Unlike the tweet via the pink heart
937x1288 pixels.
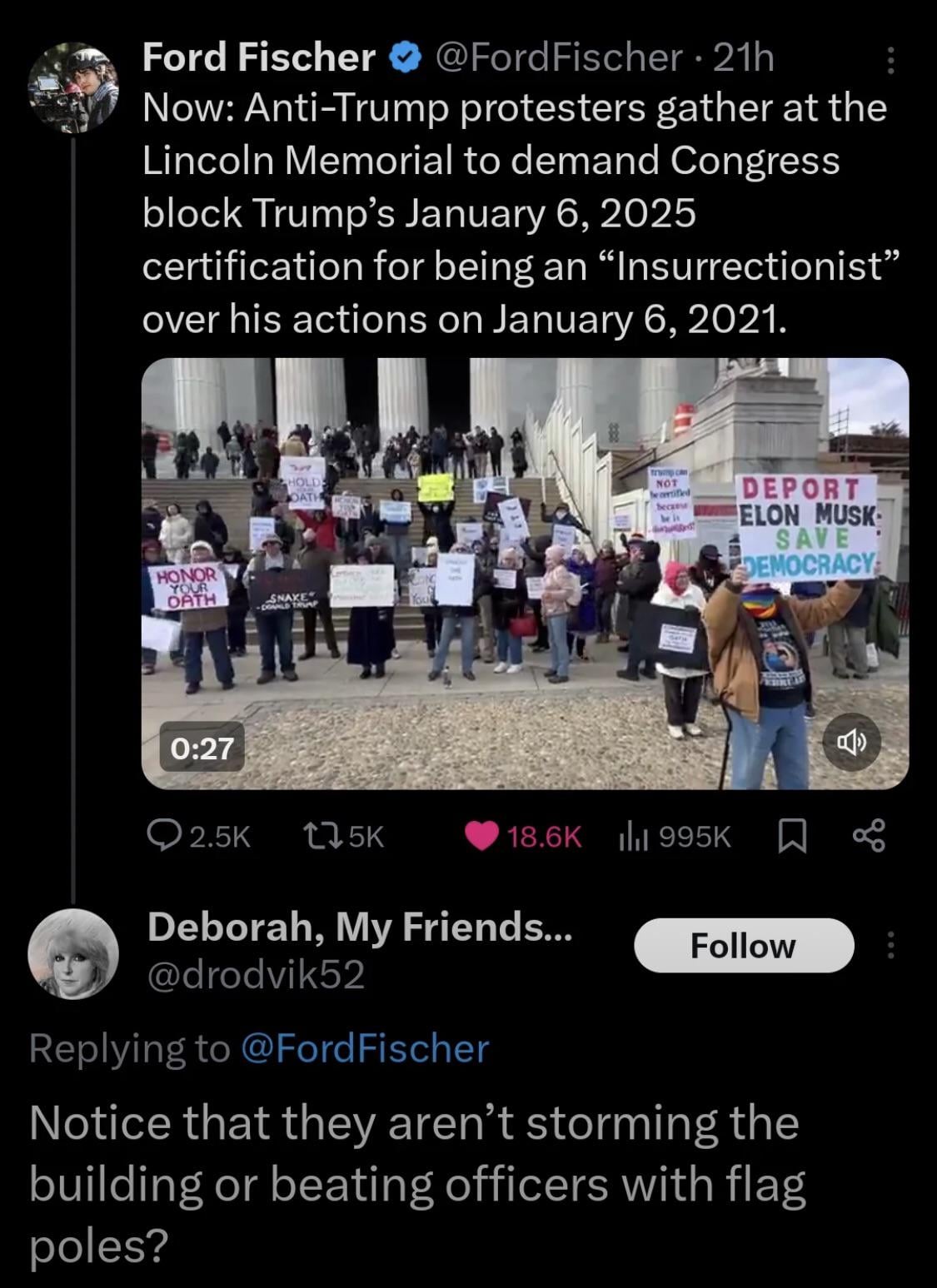click(x=481, y=836)
